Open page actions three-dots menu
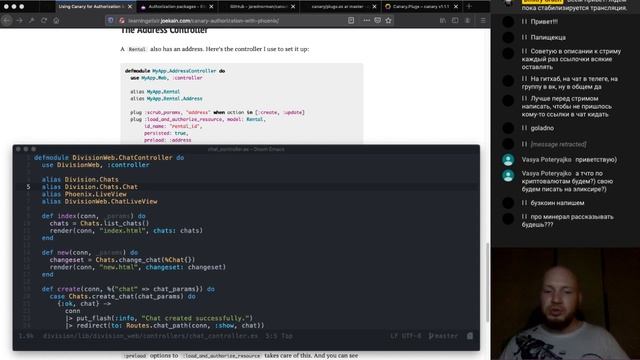Viewport: 640px width, 360px height. (x=367, y=20)
